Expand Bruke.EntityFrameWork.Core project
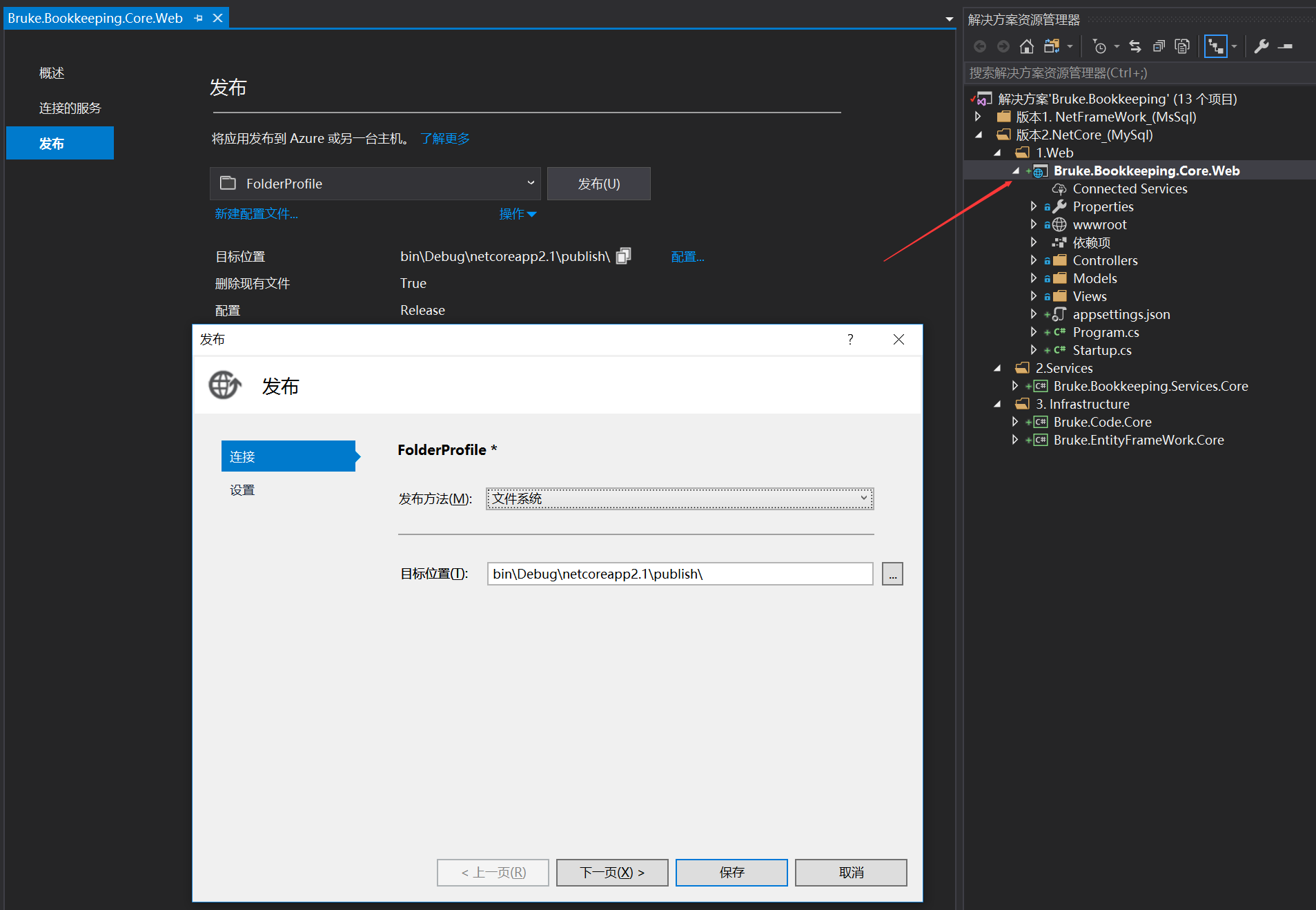This screenshot has width=1316, height=910. click(x=1015, y=440)
